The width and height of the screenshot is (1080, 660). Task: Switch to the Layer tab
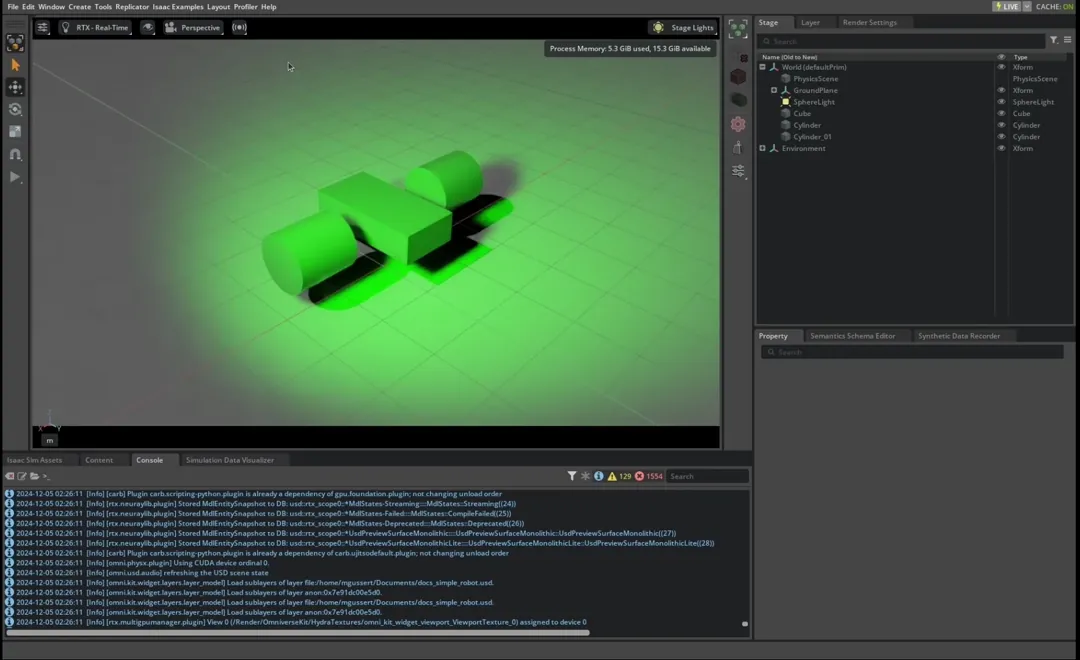coord(812,21)
